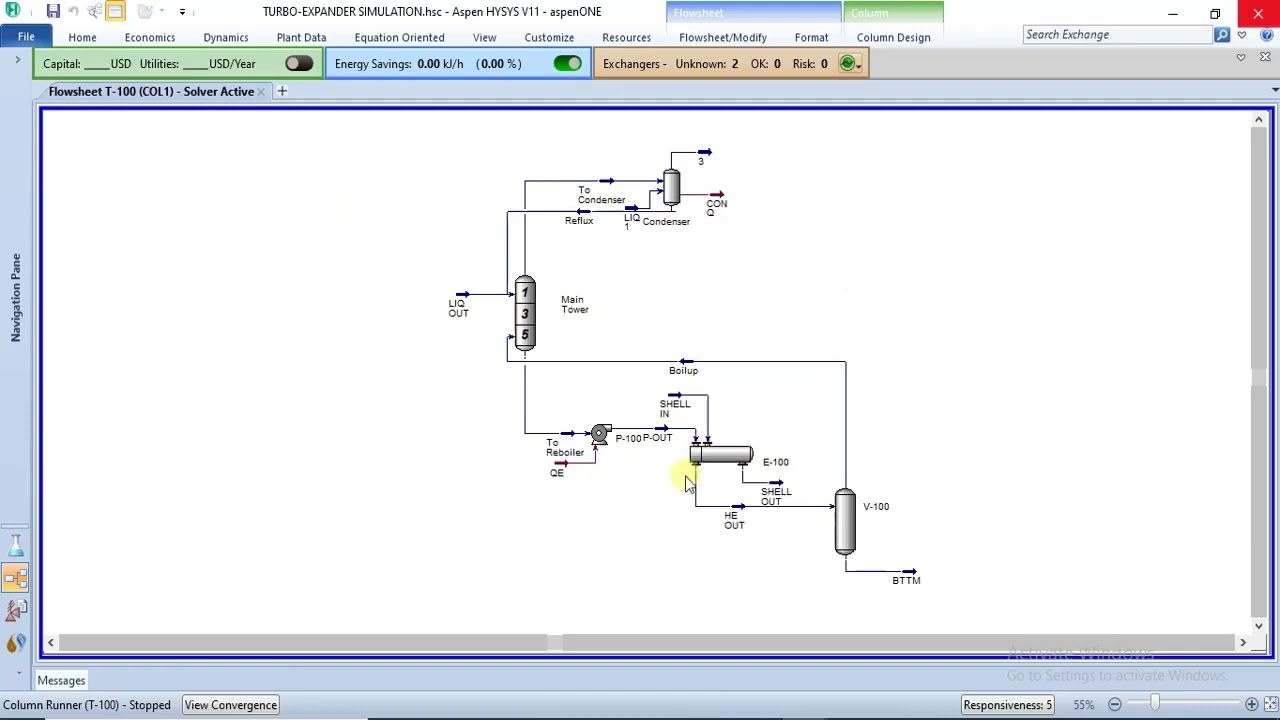1280x720 pixels.
Task: Add a new tab with the plus button
Action: 282,91
